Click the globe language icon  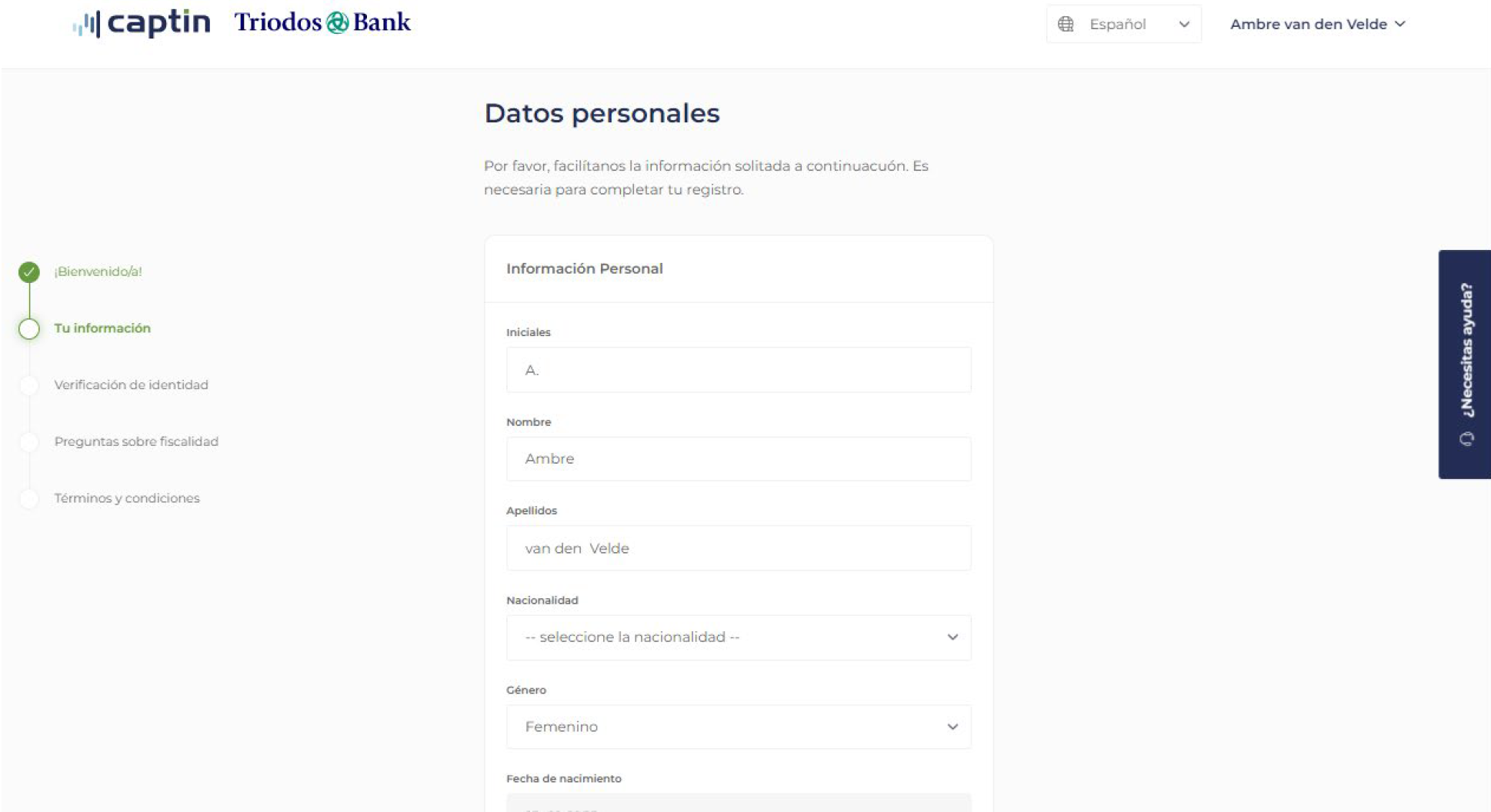pyautogui.click(x=1066, y=24)
